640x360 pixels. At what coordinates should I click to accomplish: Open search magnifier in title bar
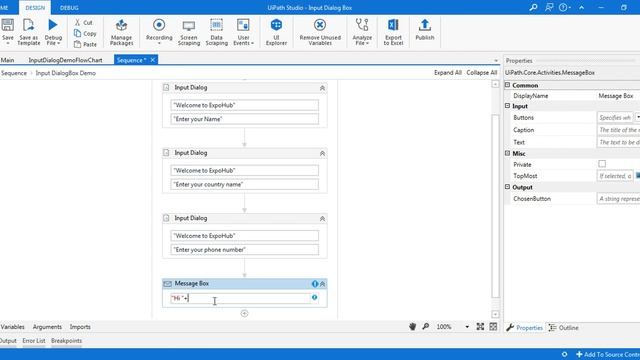tap(533, 7)
